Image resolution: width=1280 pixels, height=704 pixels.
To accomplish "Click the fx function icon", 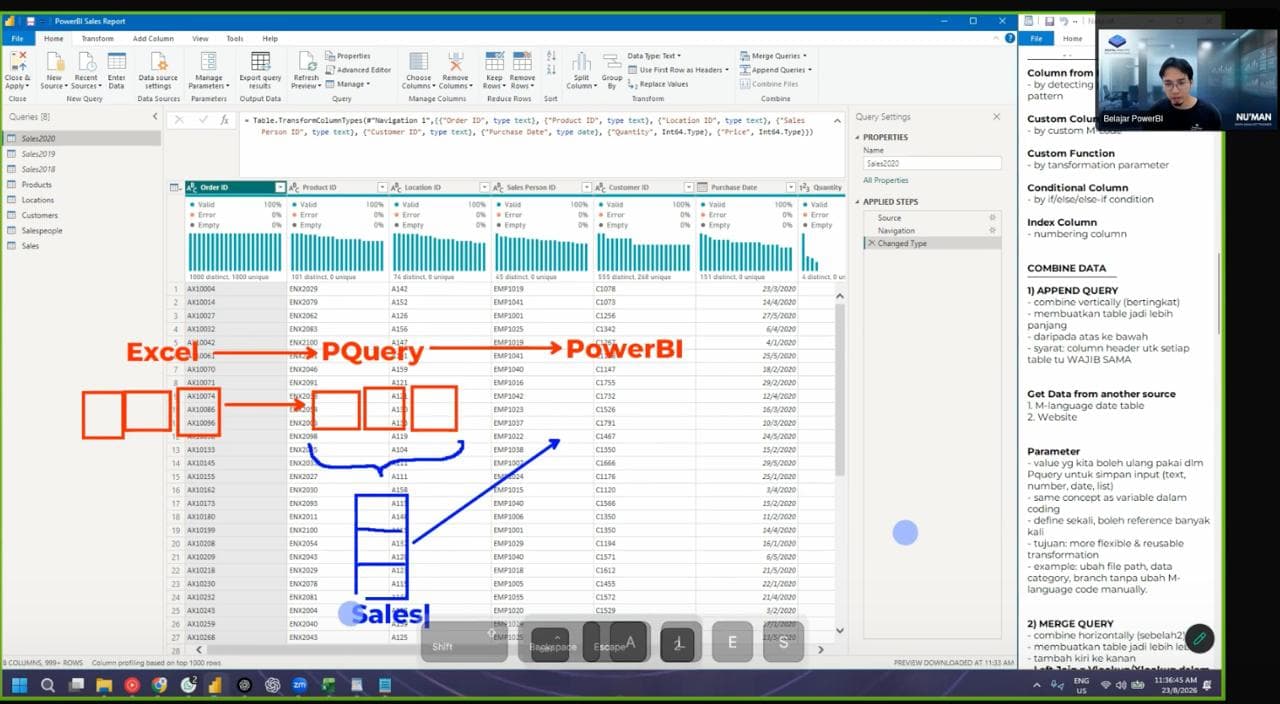I will (x=225, y=119).
